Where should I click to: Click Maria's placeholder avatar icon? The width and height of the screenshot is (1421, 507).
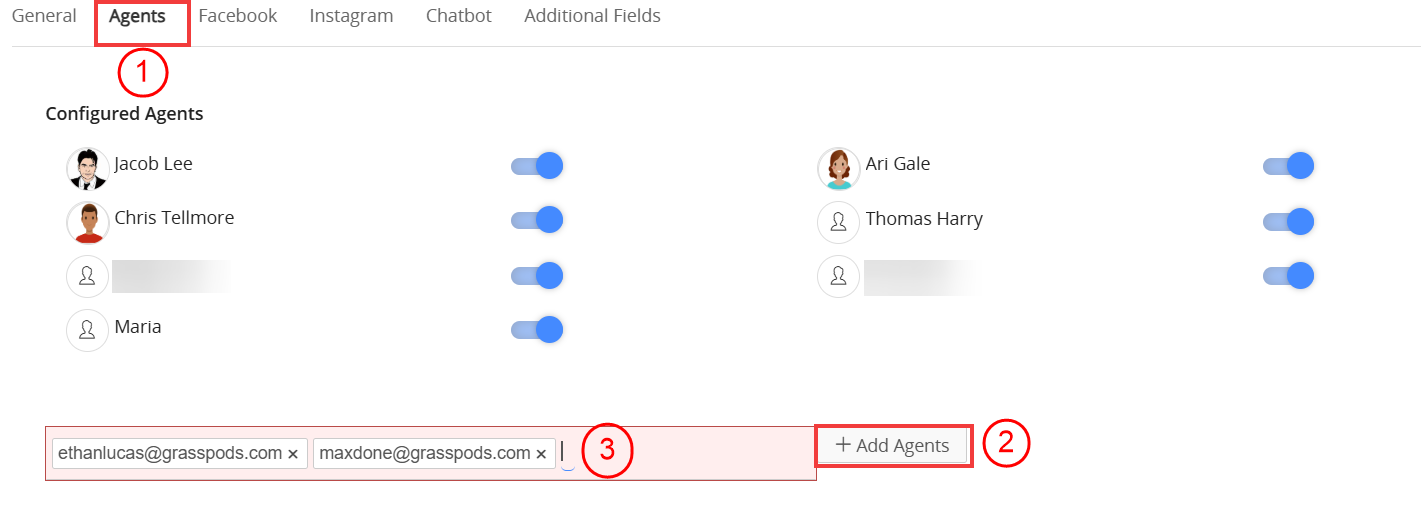pos(87,330)
